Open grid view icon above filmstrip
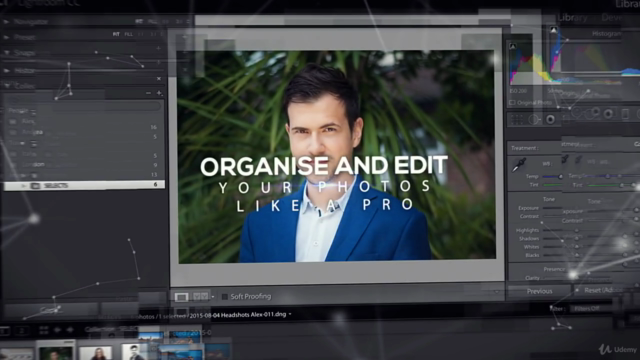The height and width of the screenshot is (360, 640). coord(44,330)
